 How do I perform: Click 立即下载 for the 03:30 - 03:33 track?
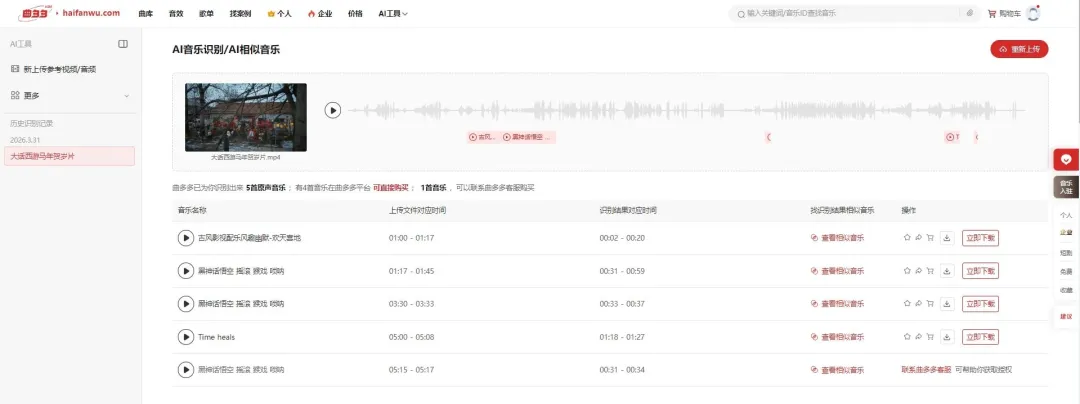tap(980, 304)
